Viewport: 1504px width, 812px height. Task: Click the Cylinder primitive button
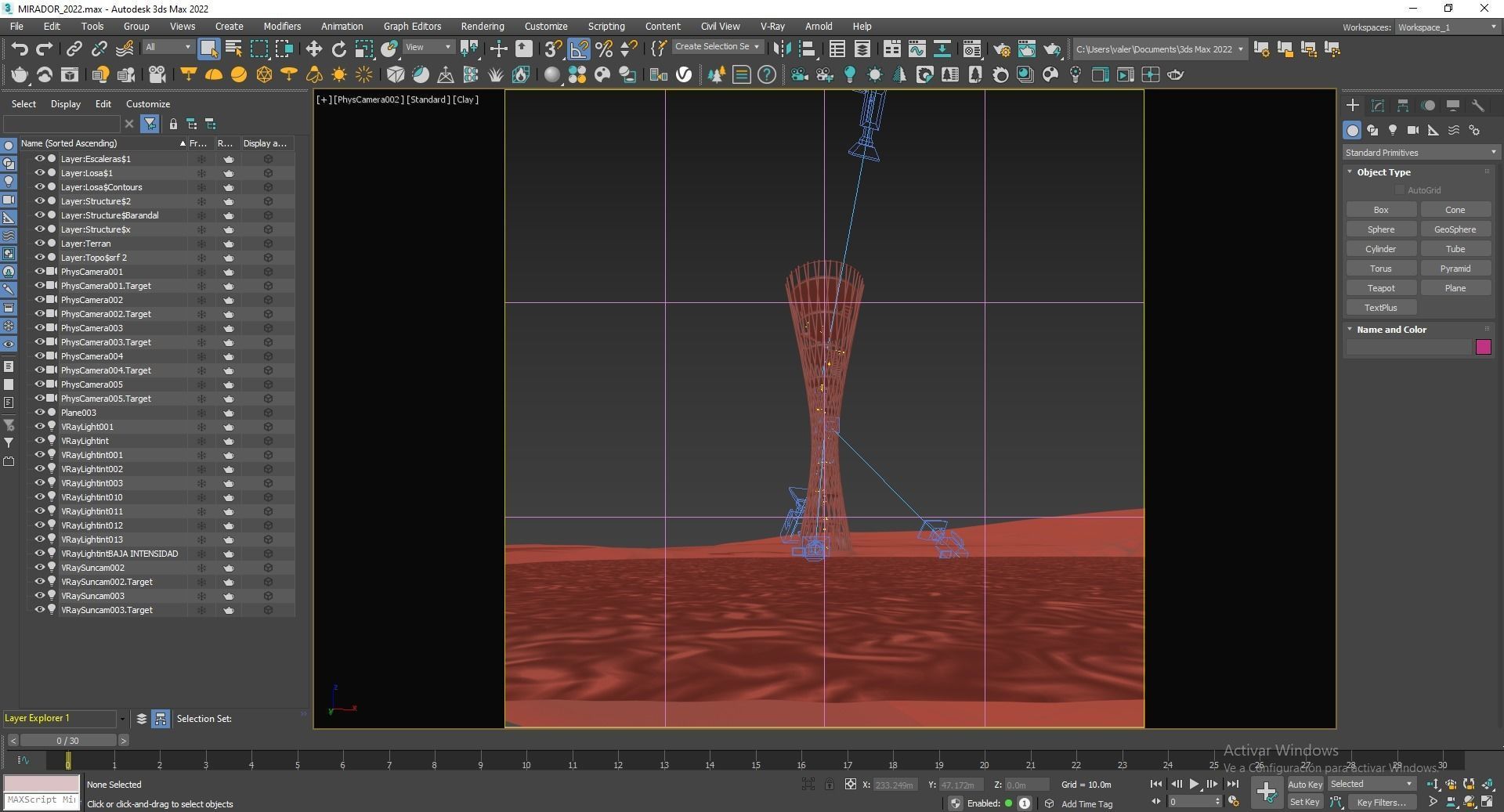pos(1380,249)
